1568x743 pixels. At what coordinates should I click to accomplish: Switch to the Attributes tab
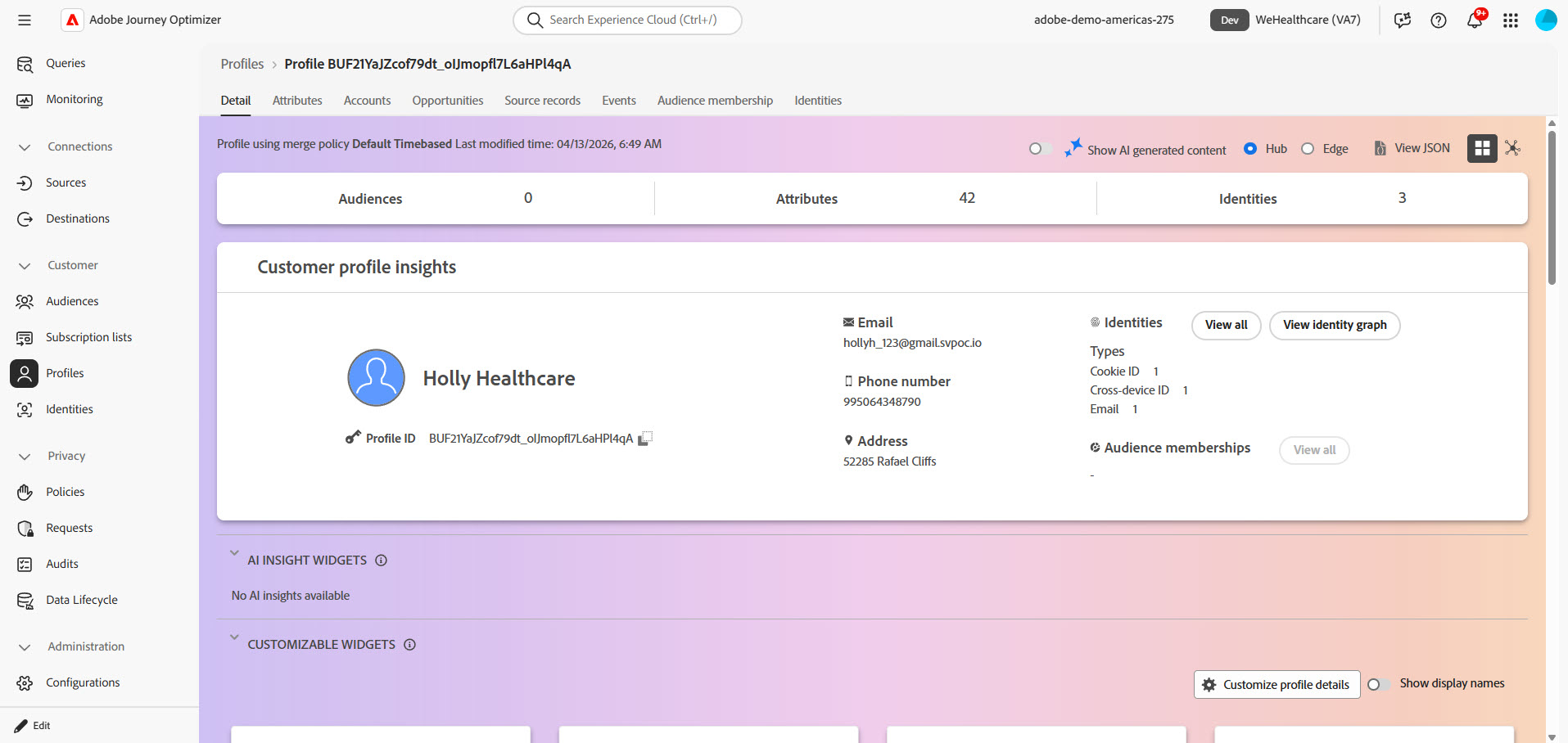pos(297,101)
